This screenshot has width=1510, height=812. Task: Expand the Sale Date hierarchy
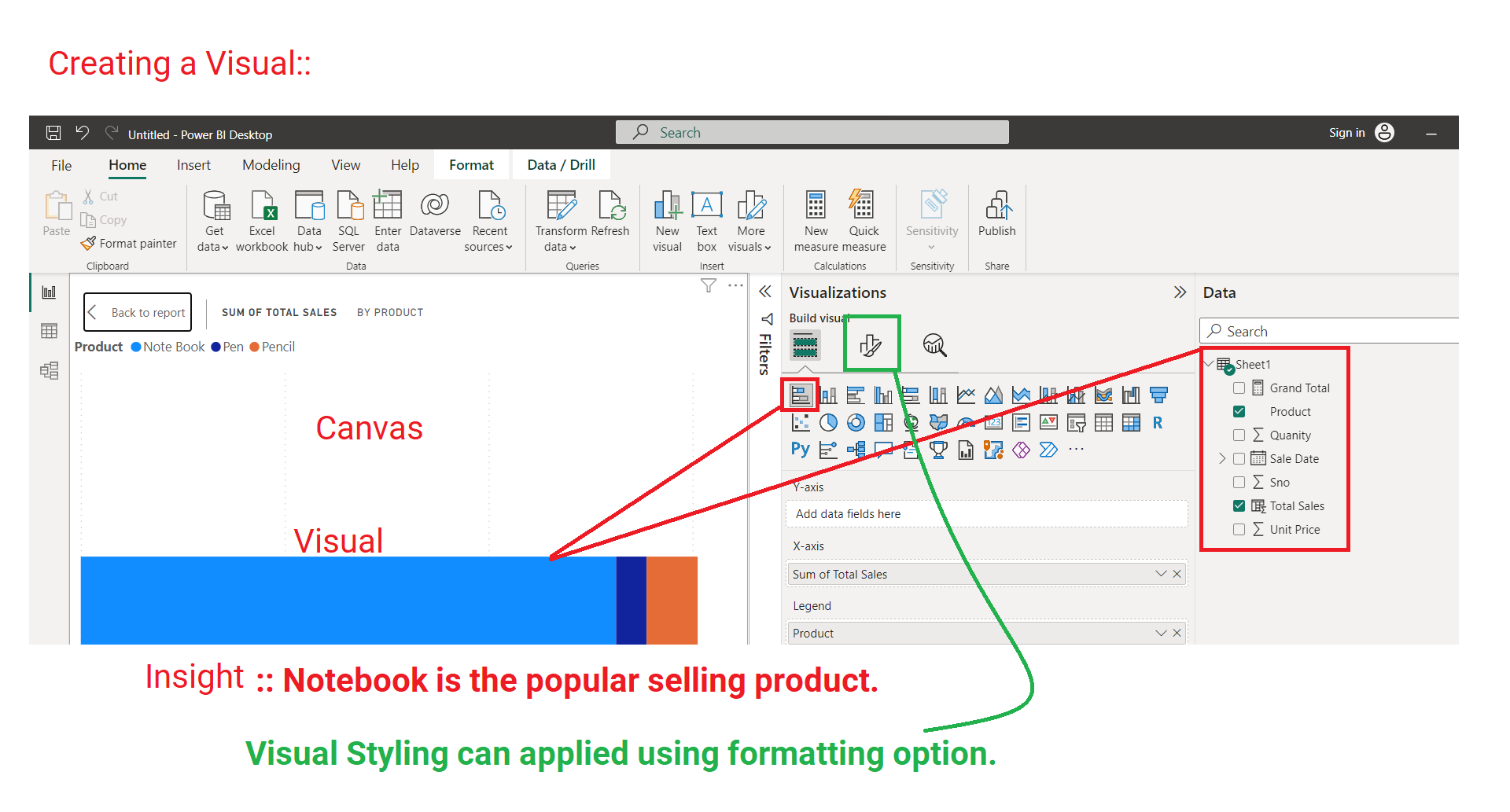(1222, 458)
